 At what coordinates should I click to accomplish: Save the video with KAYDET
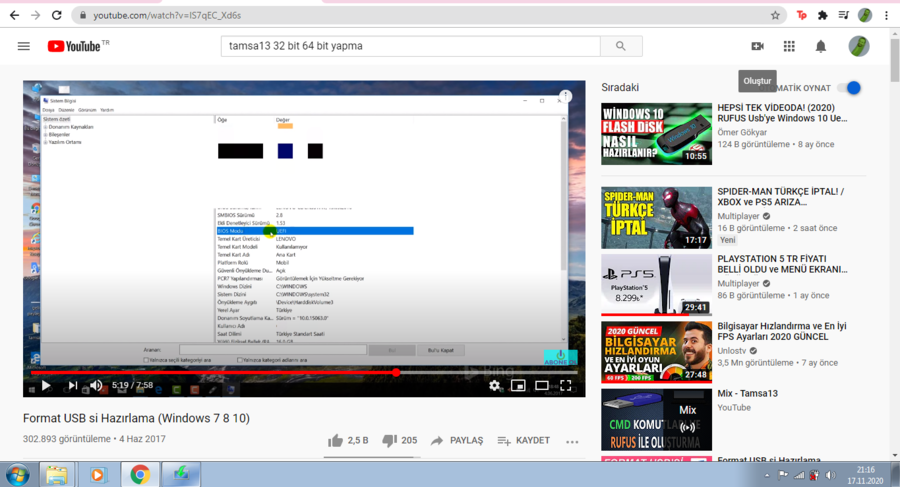pyautogui.click(x=523, y=440)
